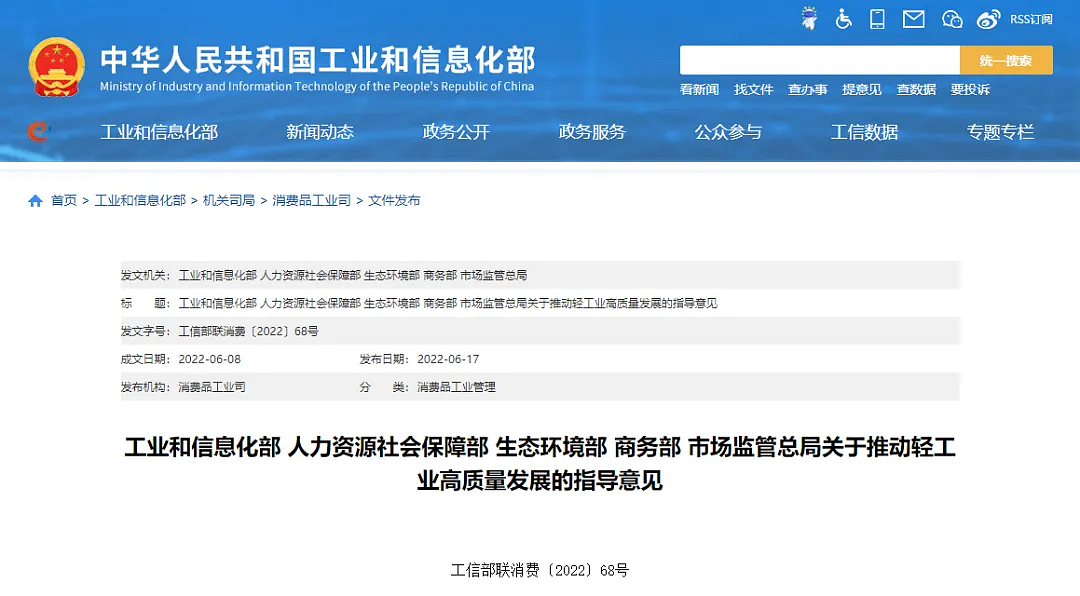Open the mail envelope icon
The width and height of the screenshot is (1080, 596).
click(913, 19)
